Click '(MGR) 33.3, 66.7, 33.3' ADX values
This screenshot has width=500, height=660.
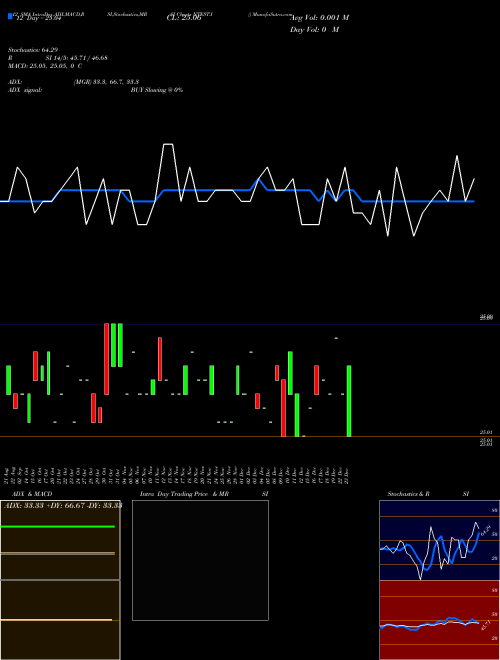pyautogui.click(x=106, y=82)
